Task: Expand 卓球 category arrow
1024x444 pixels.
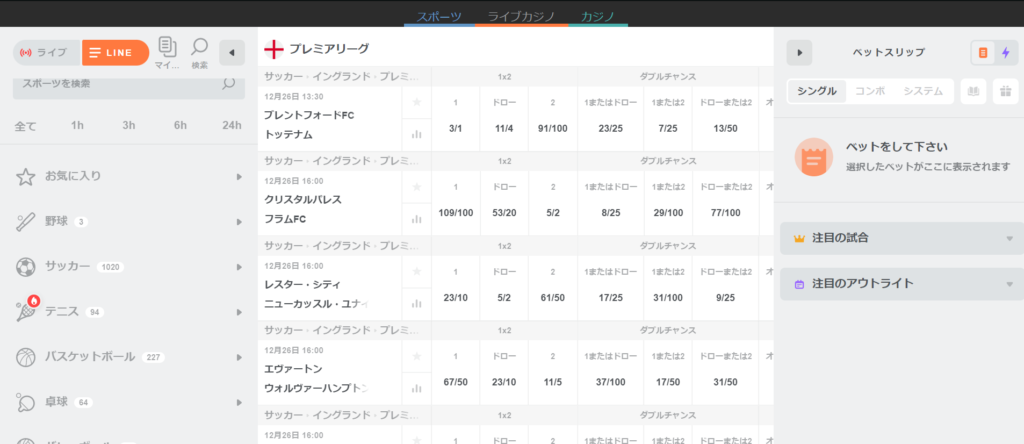Action: point(239,402)
